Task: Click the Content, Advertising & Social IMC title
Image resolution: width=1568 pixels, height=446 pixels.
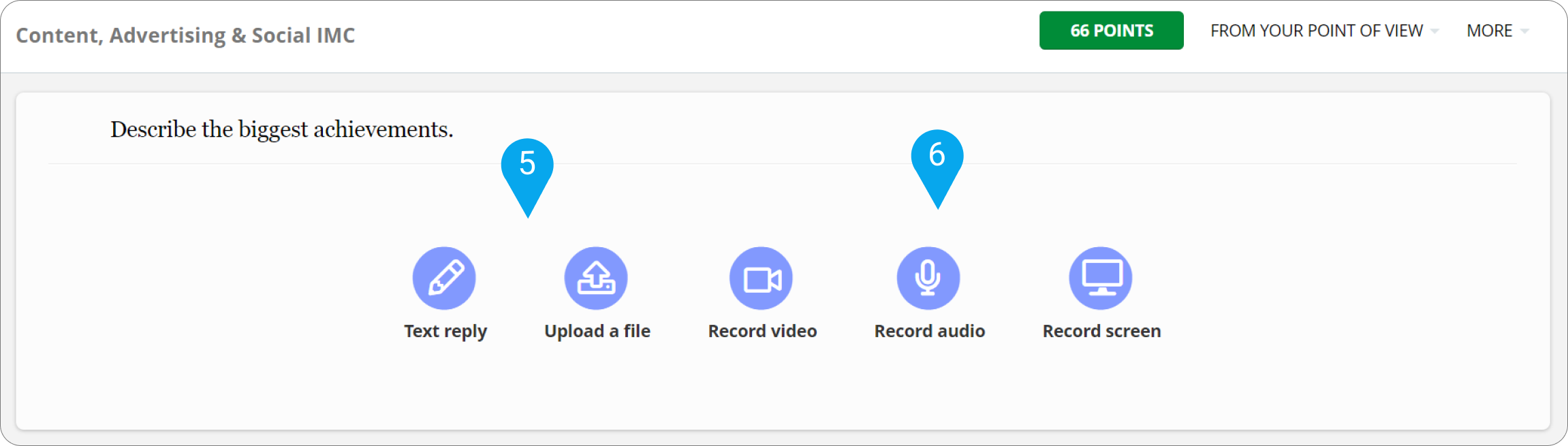Action: tap(185, 35)
